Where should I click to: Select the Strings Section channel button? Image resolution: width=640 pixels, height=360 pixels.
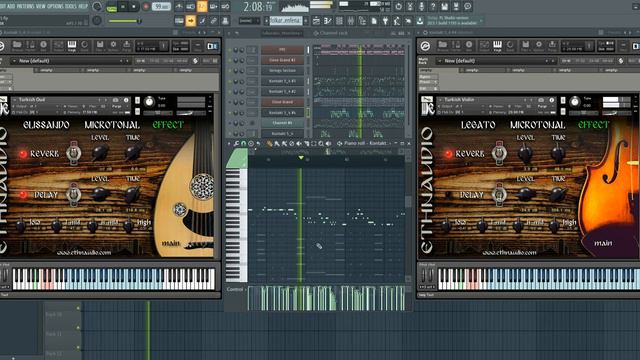click(x=282, y=71)
